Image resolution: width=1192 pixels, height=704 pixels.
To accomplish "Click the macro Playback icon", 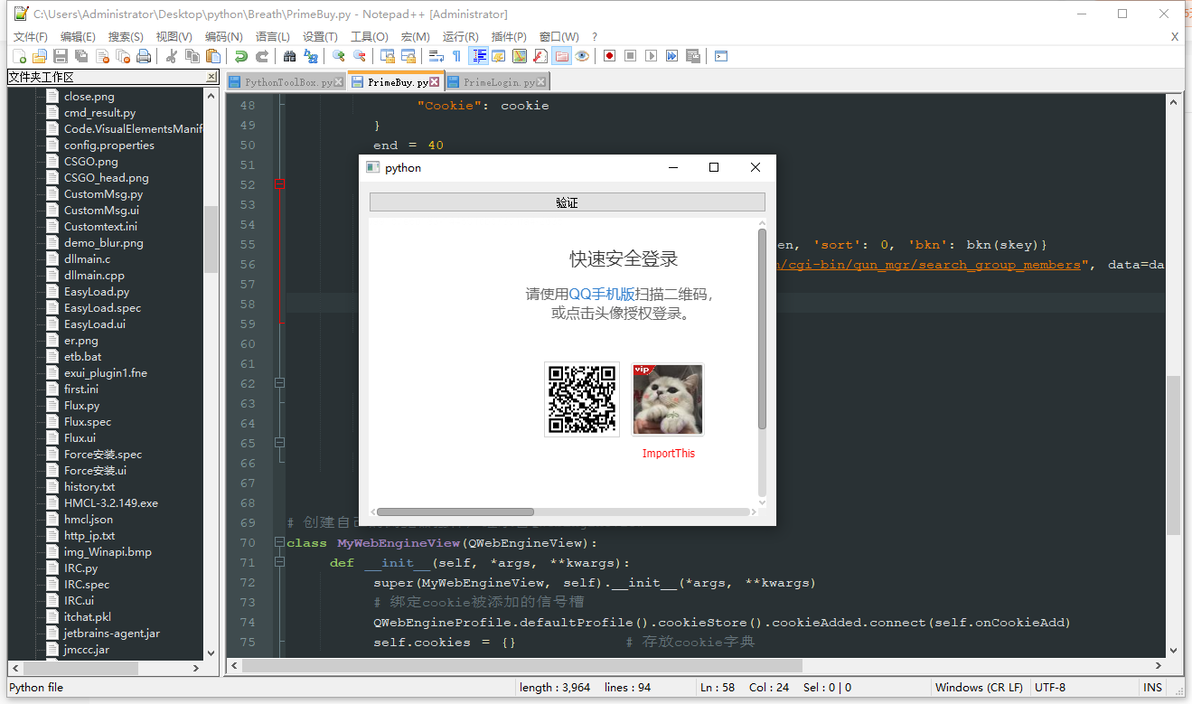I will pyautogui.click(x=651, y=56).
